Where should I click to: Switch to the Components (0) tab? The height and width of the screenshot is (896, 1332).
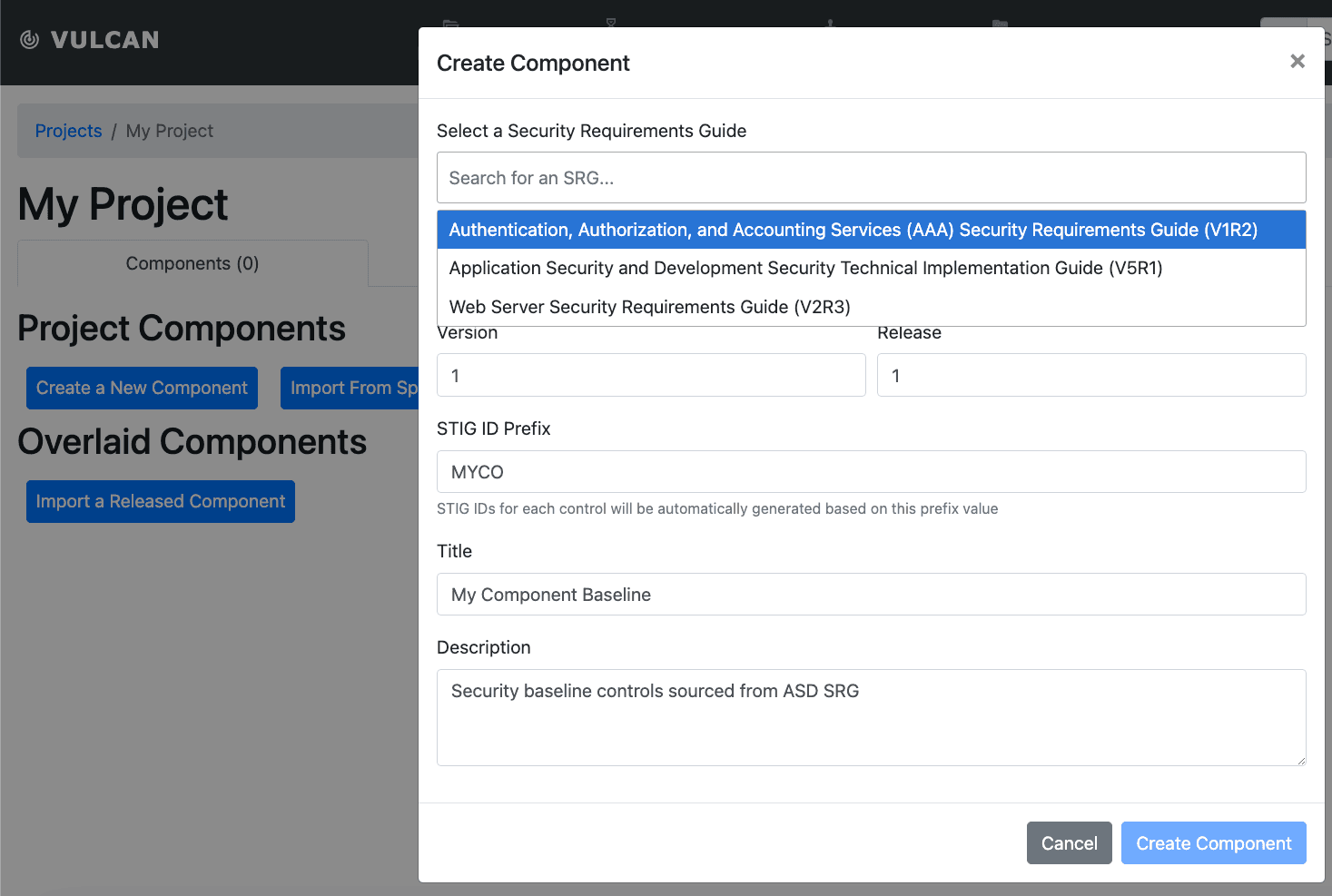[192, 263]
